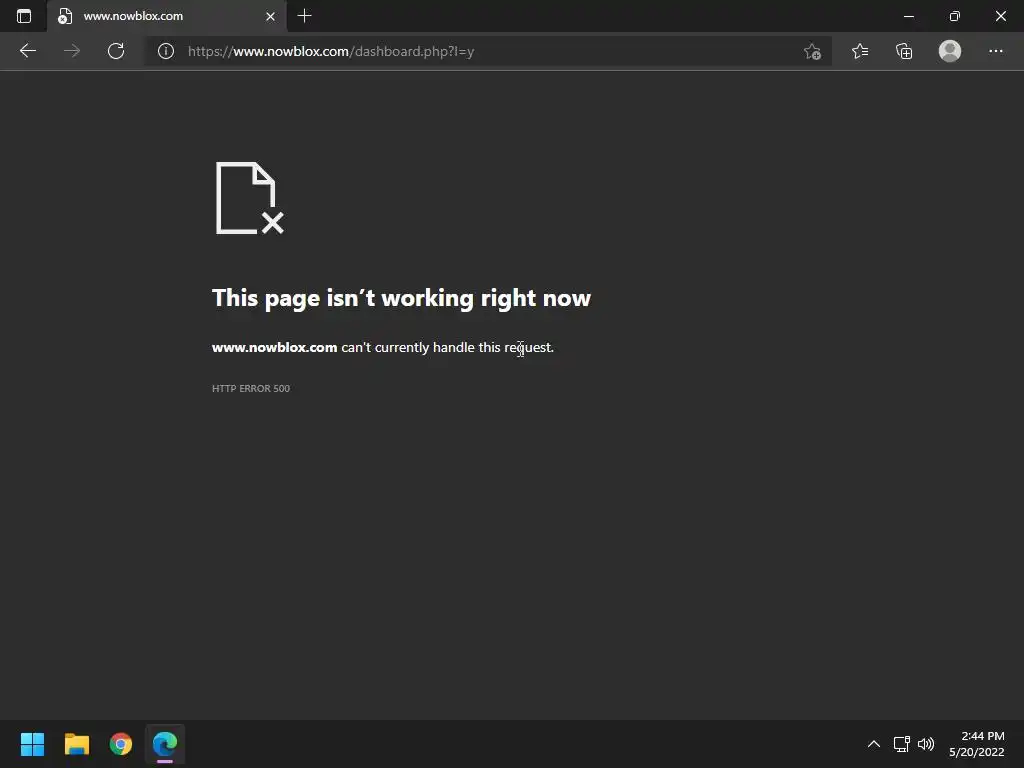Minimize the Edge browser window
Image resolution: width=1024 pixels, height=768 pixels.
[x=908, y=16]
